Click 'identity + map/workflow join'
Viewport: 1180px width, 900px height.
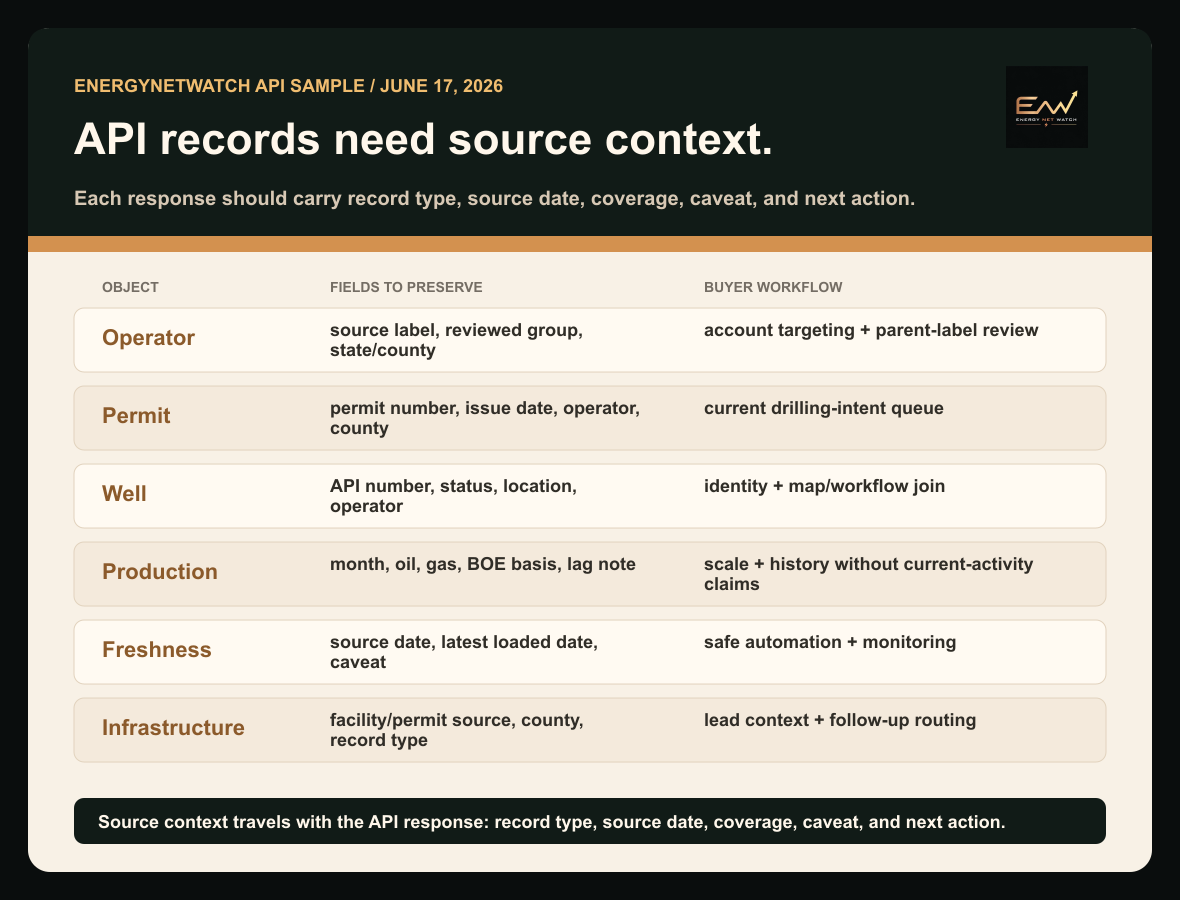coord(824,486)
